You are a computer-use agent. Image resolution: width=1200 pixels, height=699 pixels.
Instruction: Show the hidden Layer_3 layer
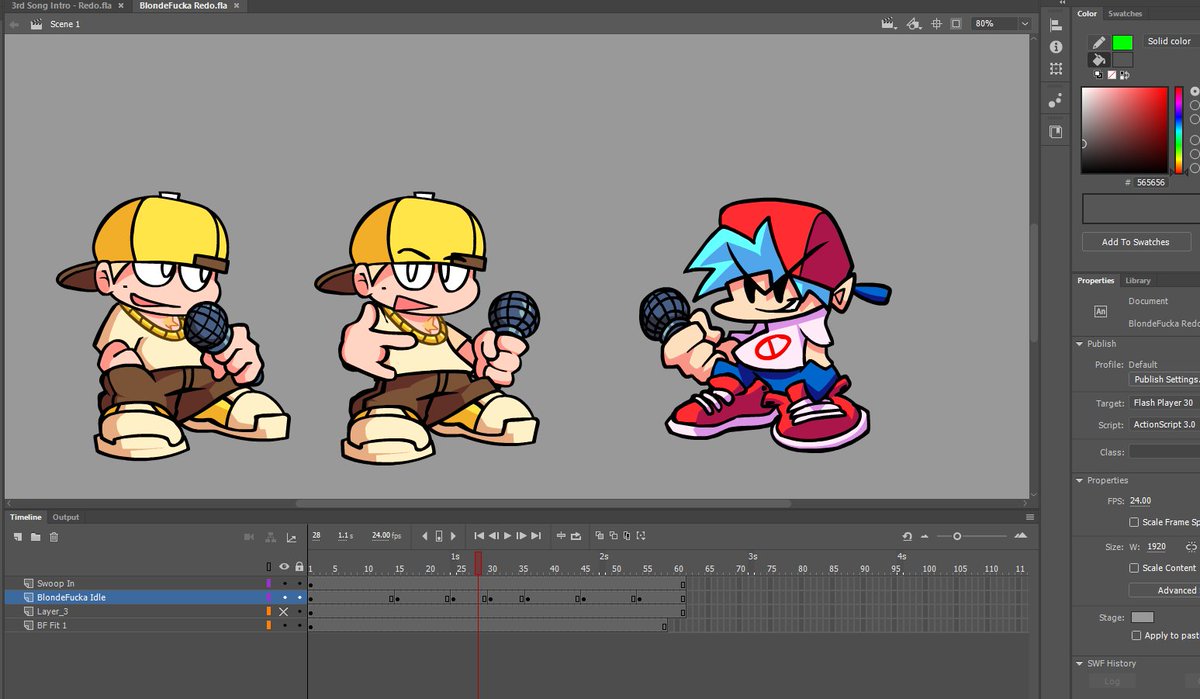click(x=284, y=611)
